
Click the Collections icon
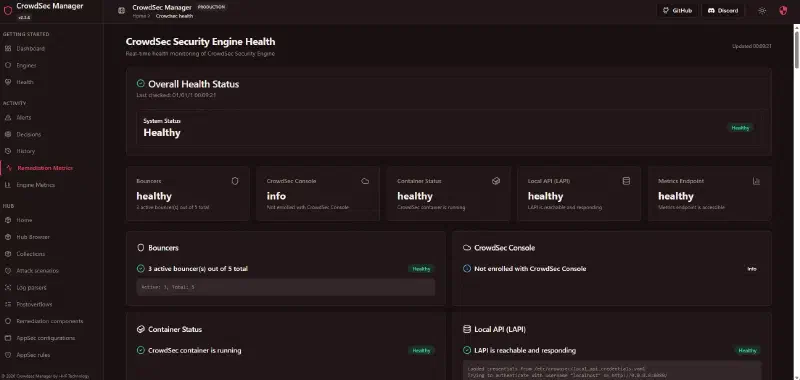[x=8, y=254]
